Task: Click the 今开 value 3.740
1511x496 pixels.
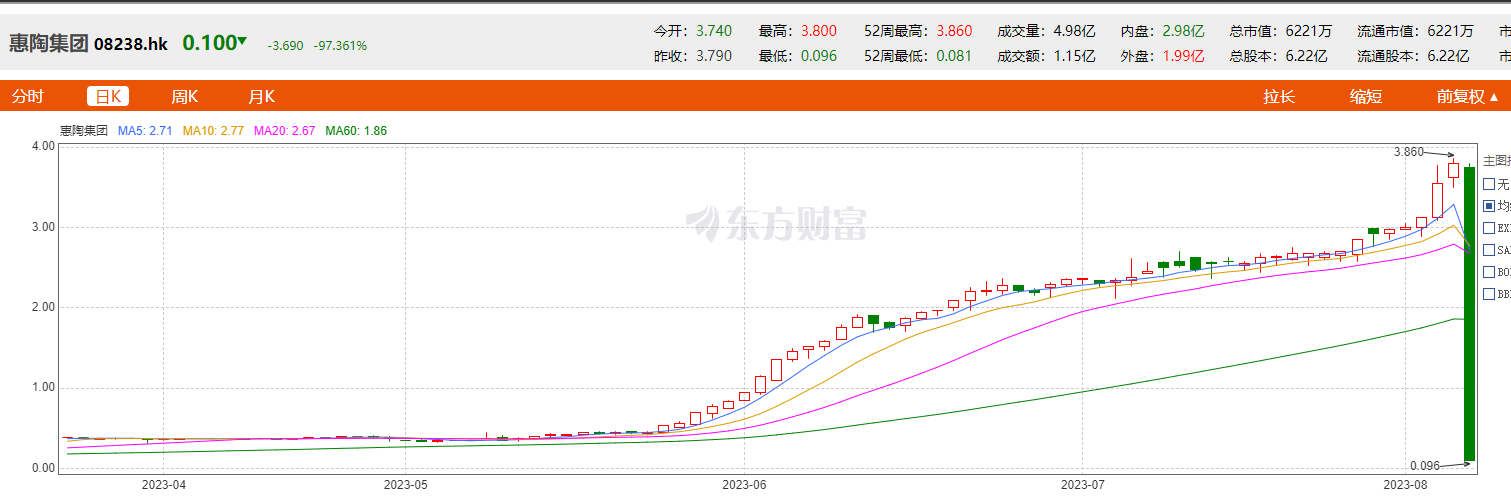Action: (713, 31)
